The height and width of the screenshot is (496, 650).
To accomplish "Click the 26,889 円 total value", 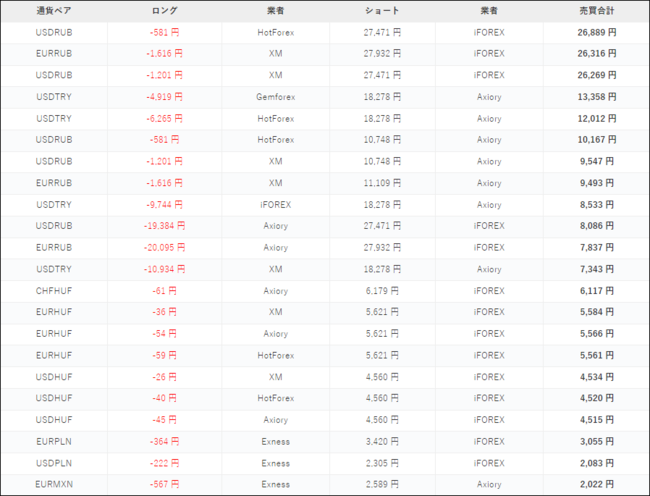I will 597,32.
